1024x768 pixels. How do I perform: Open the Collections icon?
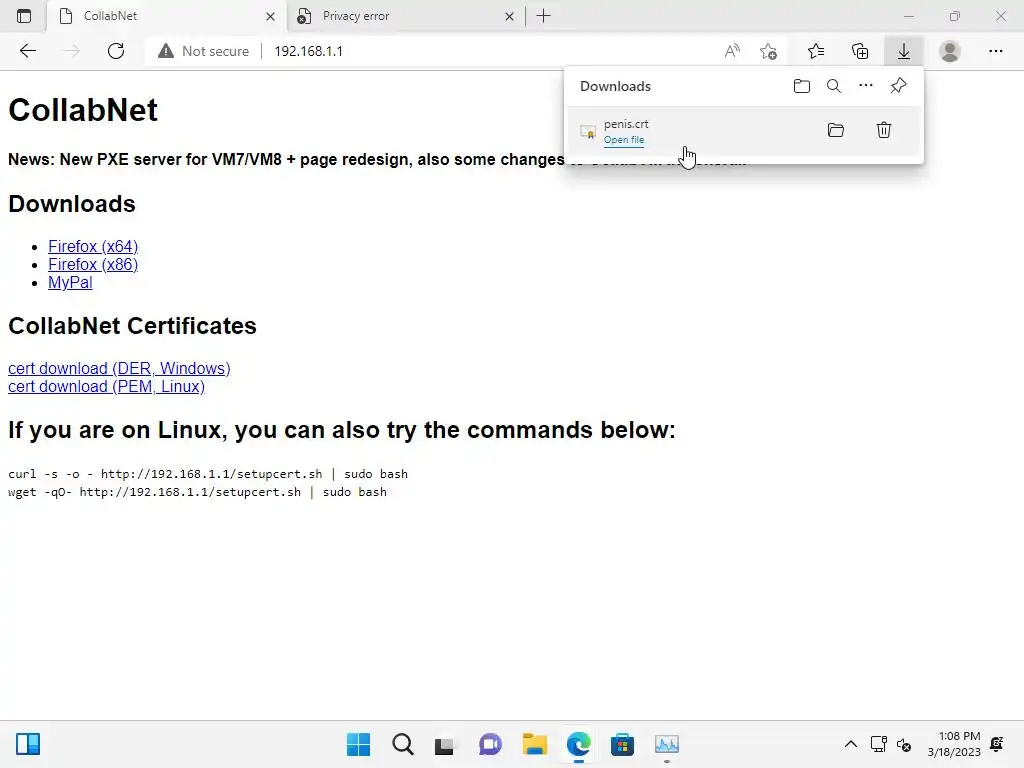[x=860, y=51]
